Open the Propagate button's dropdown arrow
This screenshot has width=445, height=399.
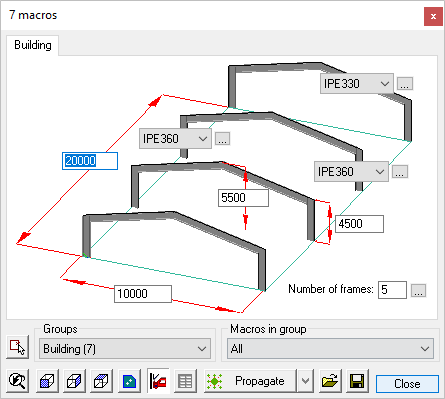pos(305,381)
